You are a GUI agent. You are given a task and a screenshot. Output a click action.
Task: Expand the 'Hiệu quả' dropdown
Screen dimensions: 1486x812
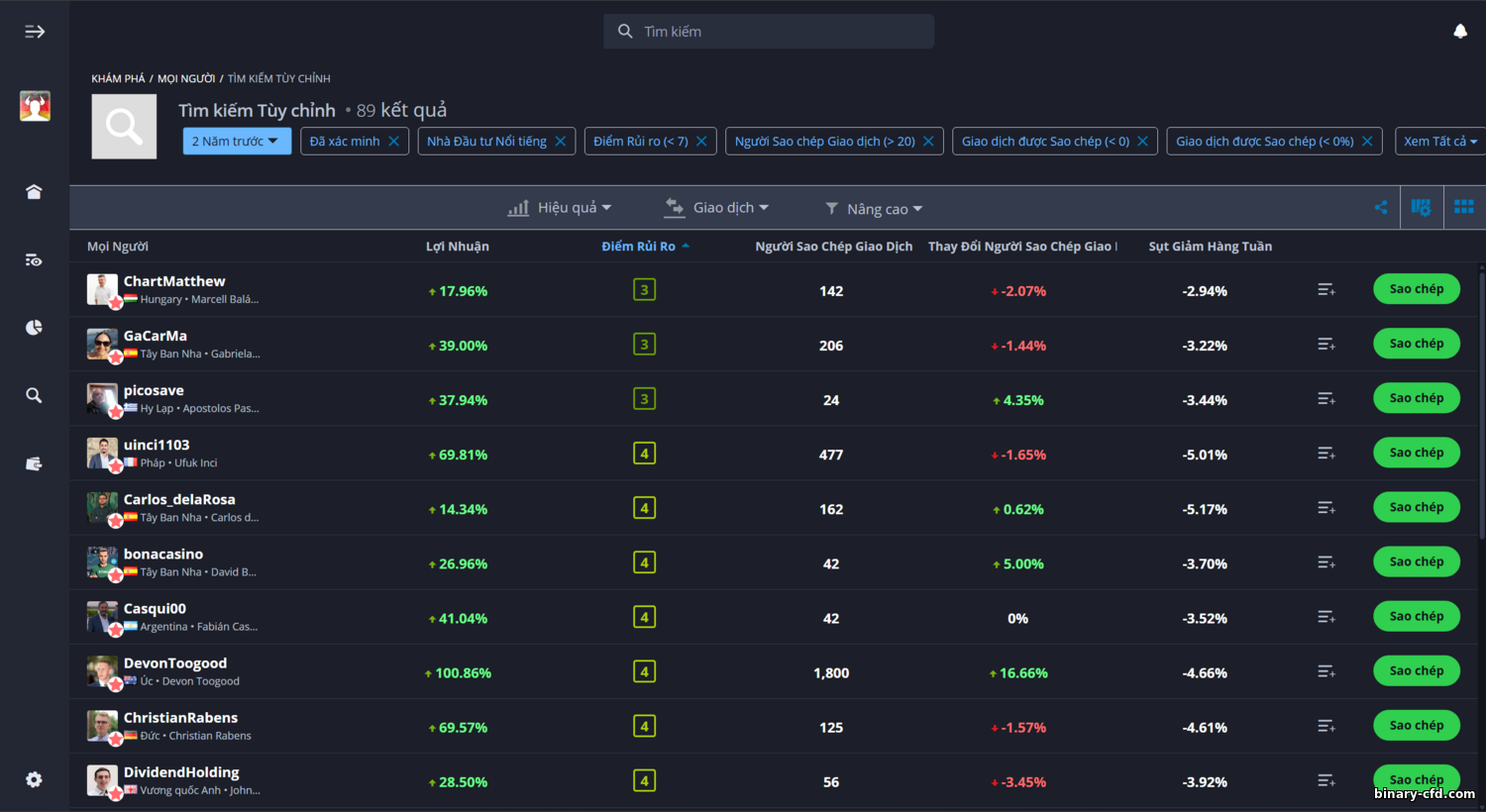561,208
